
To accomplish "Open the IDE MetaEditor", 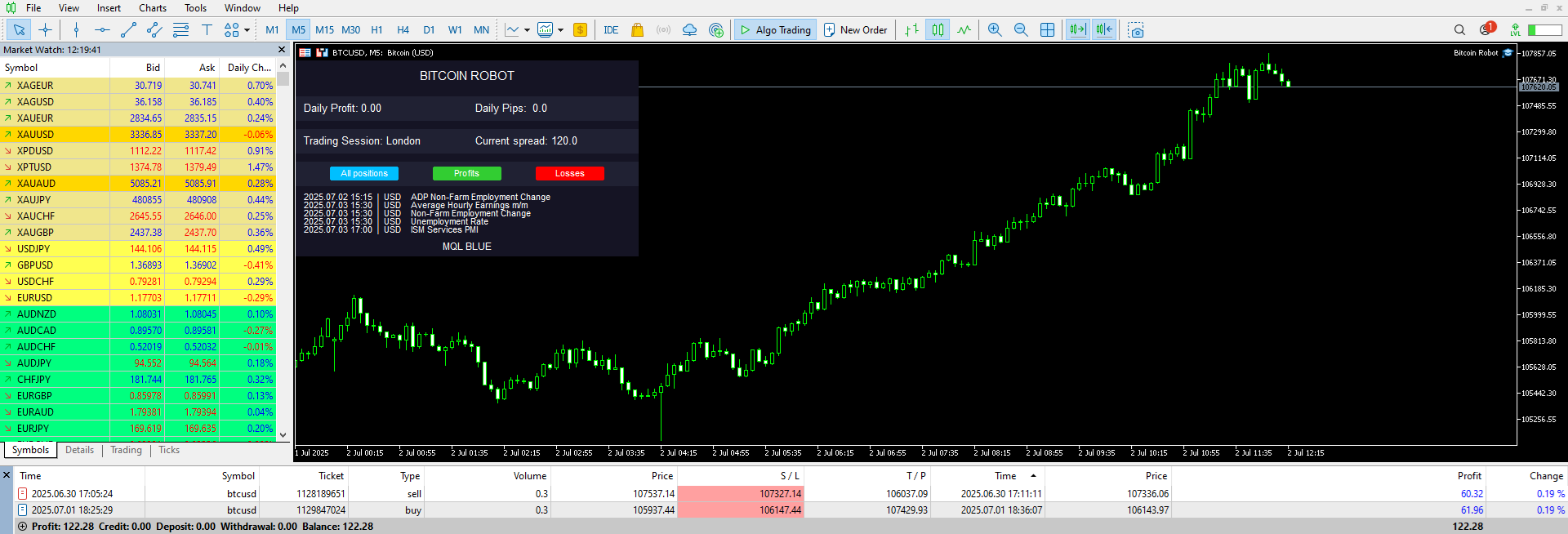I will pyautogui.click(x=611, y=30).
